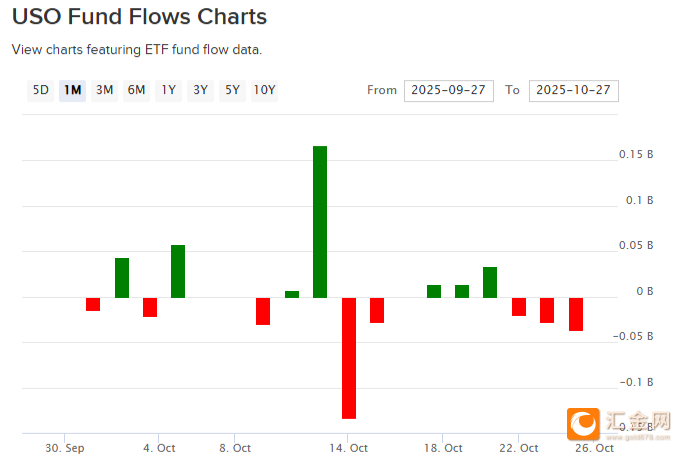Image resolution: width=687 pixels, height=463 pixels.
Task: Click the tallest green inflow bar
Action: [x=320, y=221]
